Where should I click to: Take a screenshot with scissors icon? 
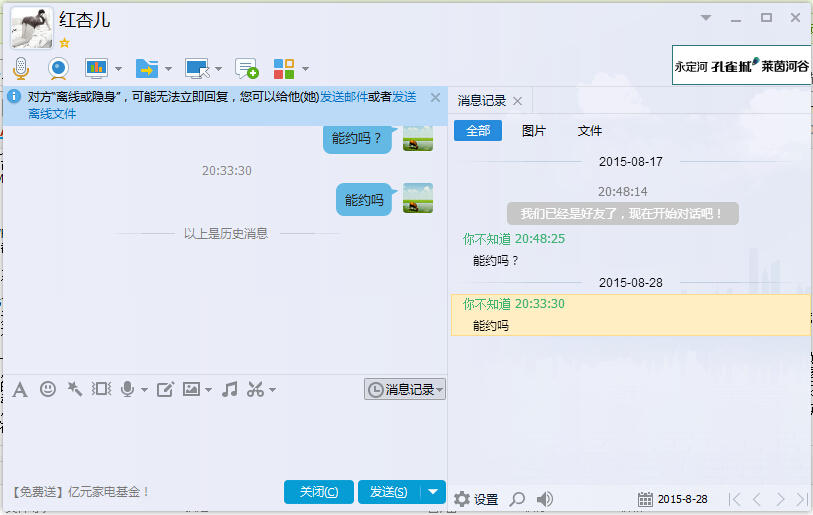click(x=256, y=389)
